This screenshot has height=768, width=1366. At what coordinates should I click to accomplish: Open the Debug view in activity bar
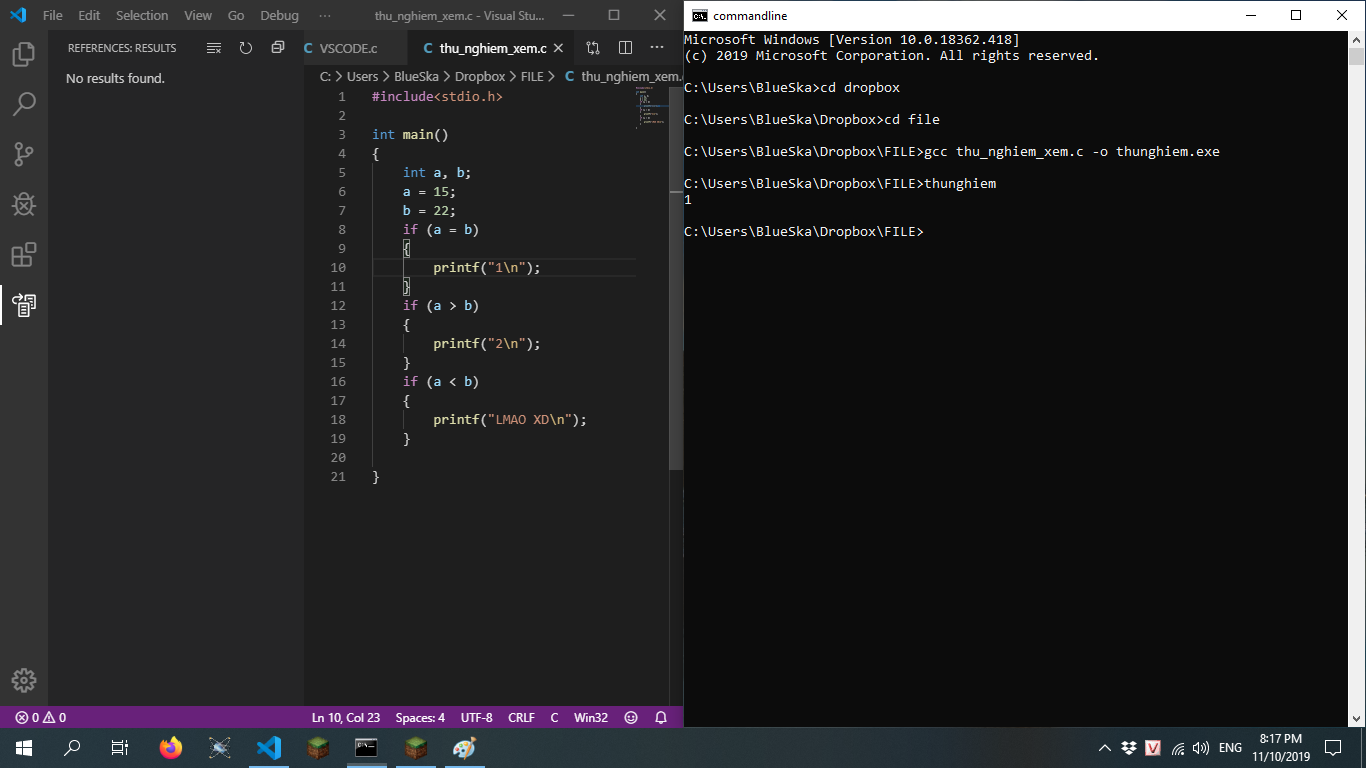pyautogui.click(x=24, y=204)
